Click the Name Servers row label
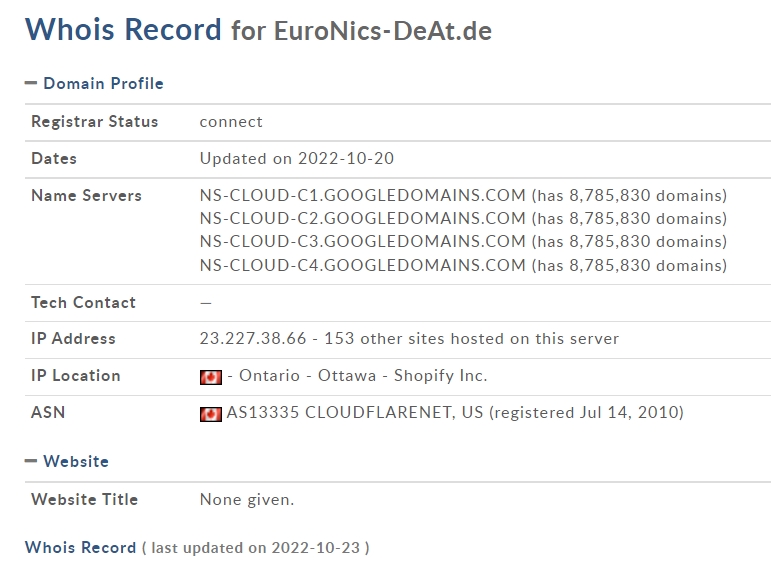The height and width of the screenshot is (564, 771). tap(87, 195)
